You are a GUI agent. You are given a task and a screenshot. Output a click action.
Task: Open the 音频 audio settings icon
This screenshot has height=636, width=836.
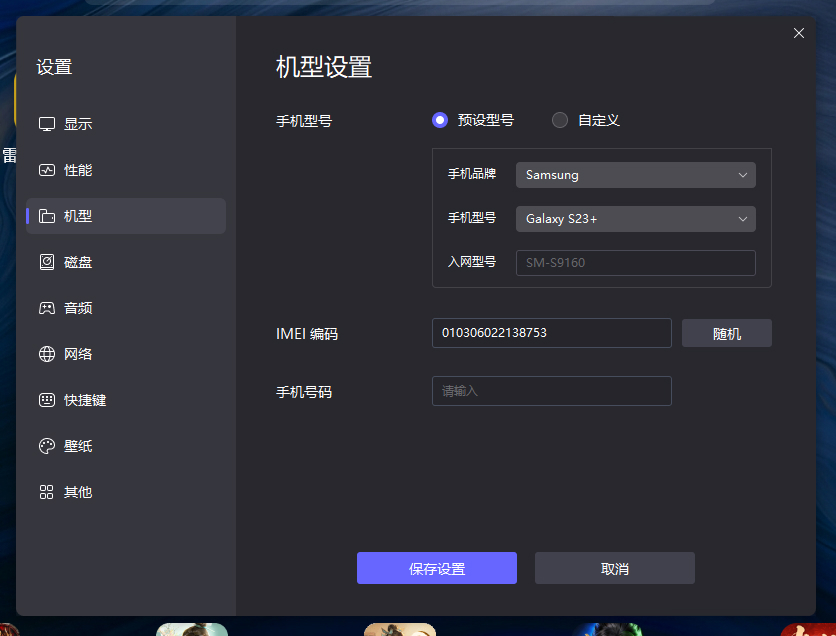[45, 307]
